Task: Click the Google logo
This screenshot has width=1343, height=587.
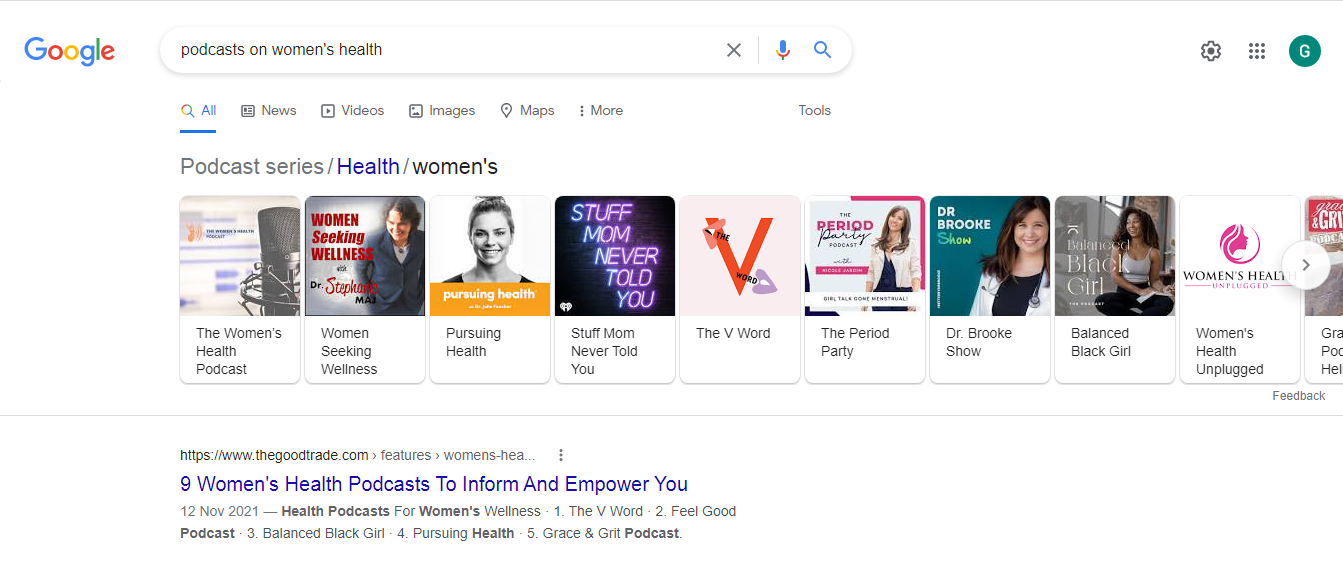Action: (70, 51)
